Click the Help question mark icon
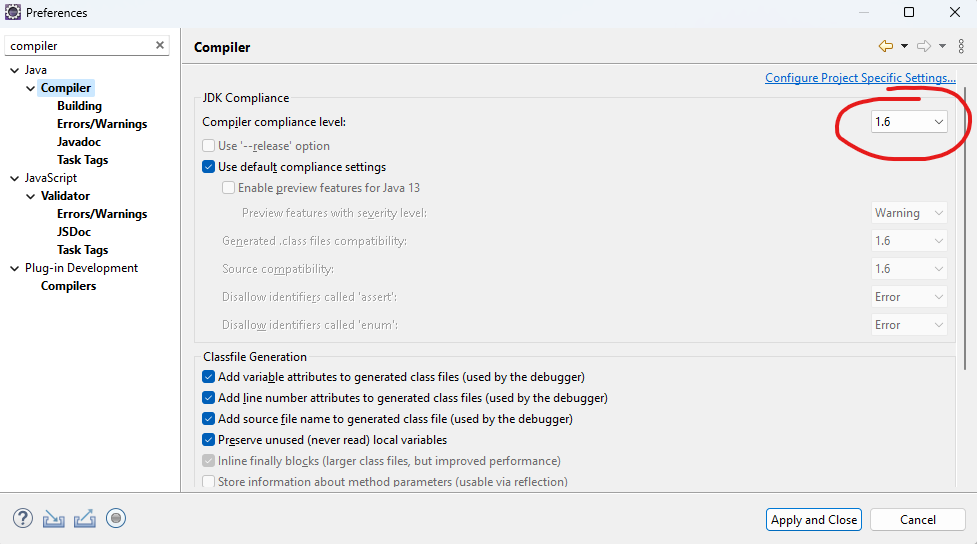Screen dimensions: 977x544 (x=23, y=518)
